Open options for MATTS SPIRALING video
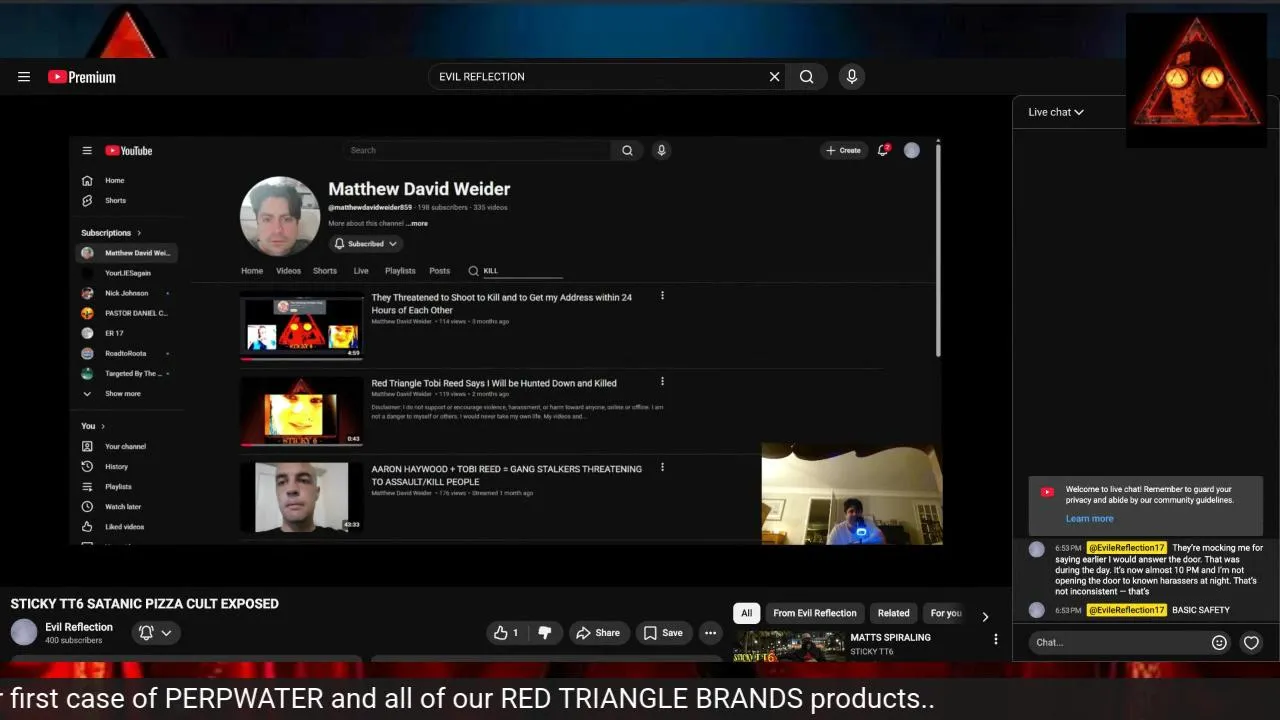Screen dimensions: 1280x720 tap(995, 639)
